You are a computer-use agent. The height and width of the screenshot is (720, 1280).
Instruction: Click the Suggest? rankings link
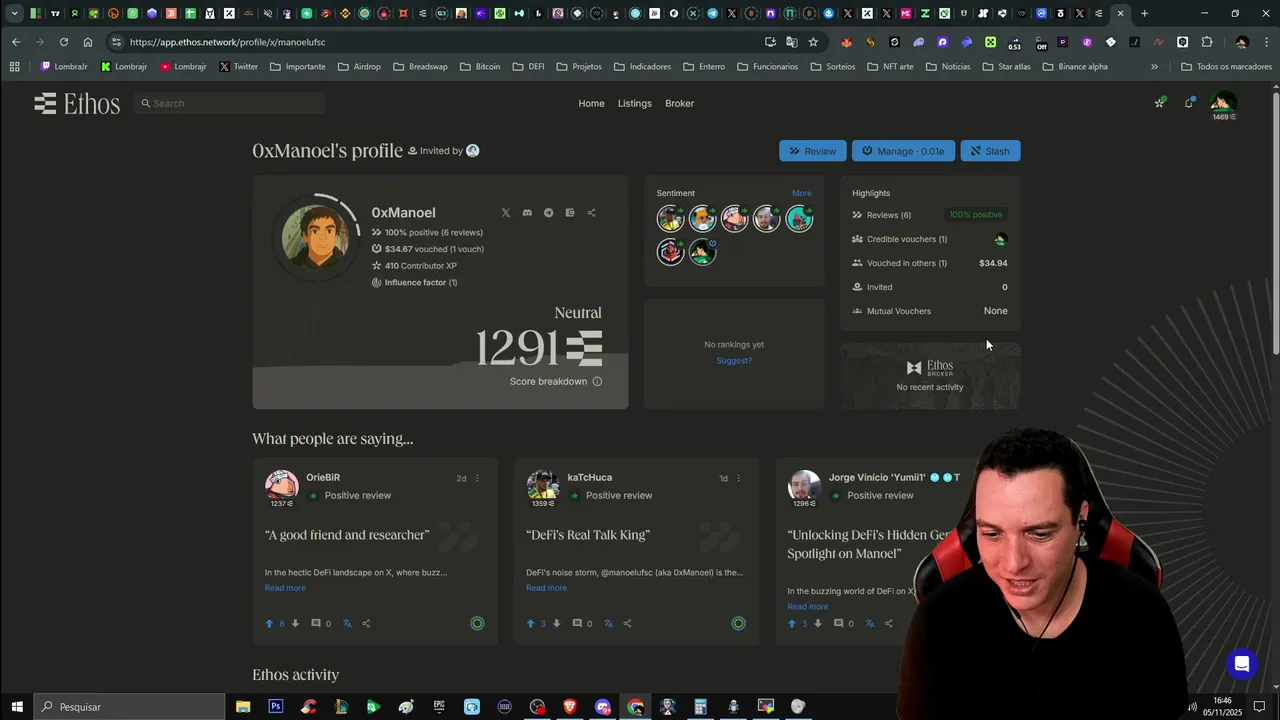point(734,360)
